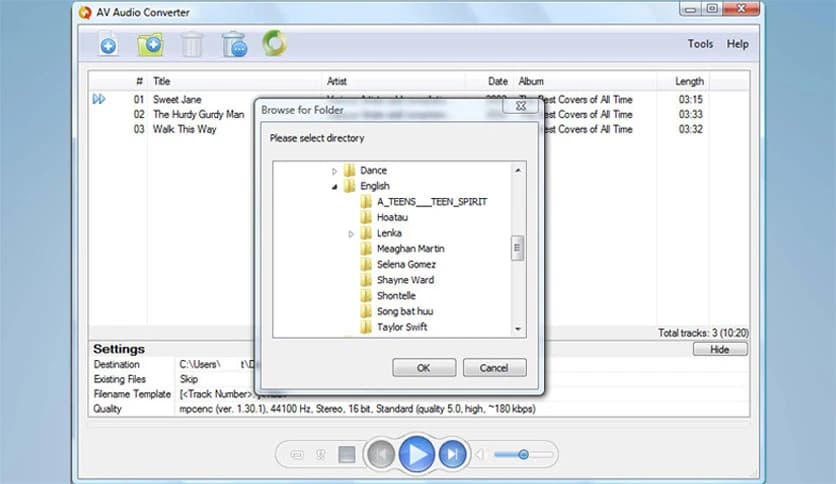
Task: Sort tracks by the Length column header
Action: [x=689, y=81]
